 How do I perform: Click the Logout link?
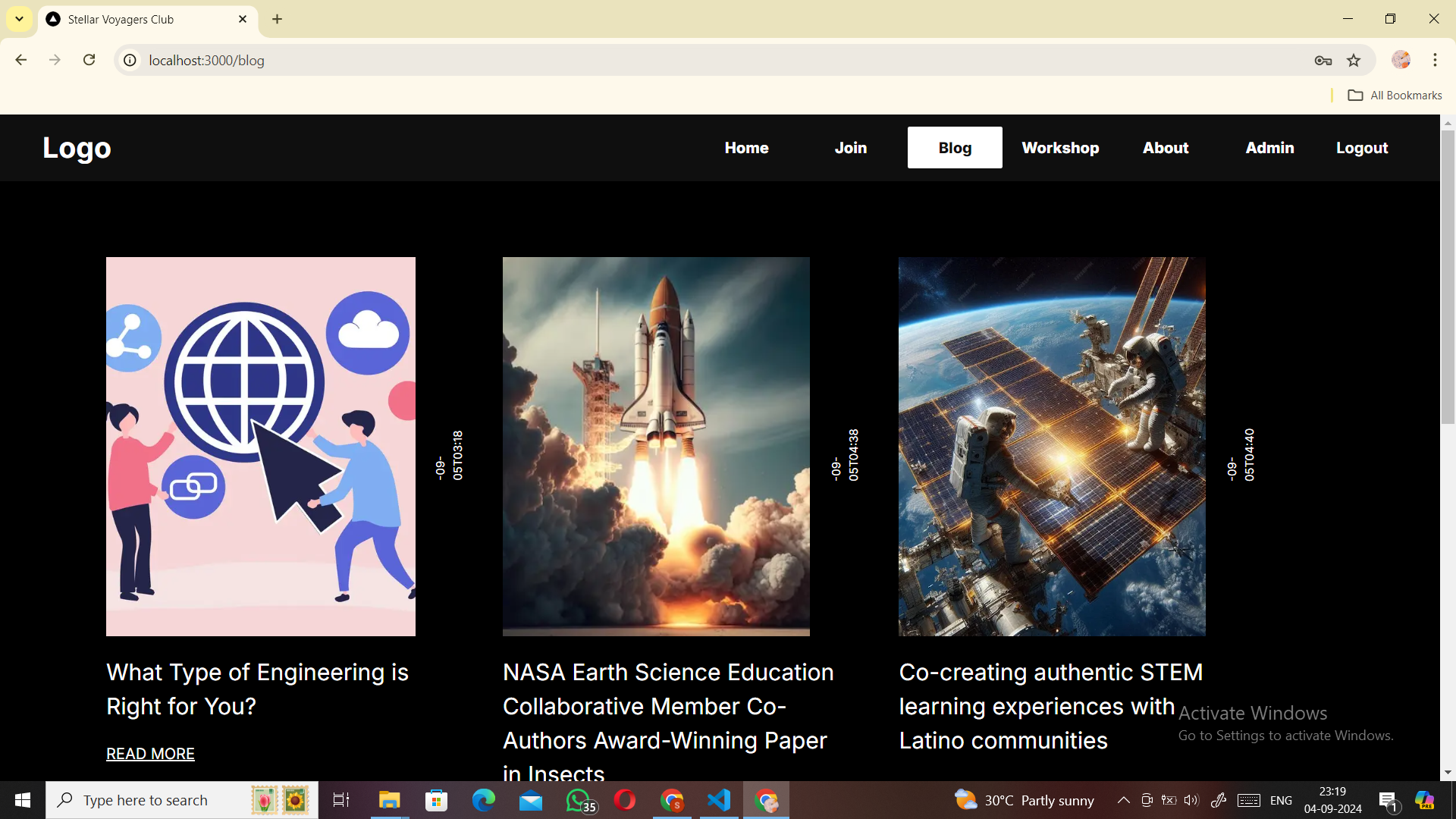coord(1362,148)
